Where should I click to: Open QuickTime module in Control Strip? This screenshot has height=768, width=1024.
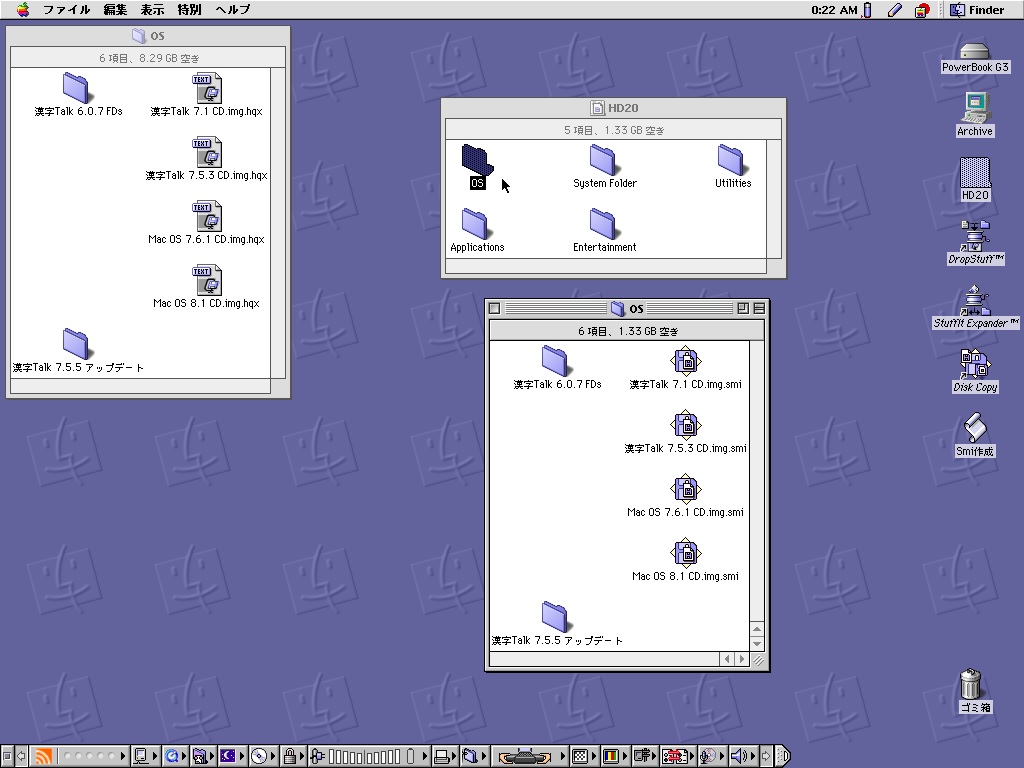[x=176, y=756]
